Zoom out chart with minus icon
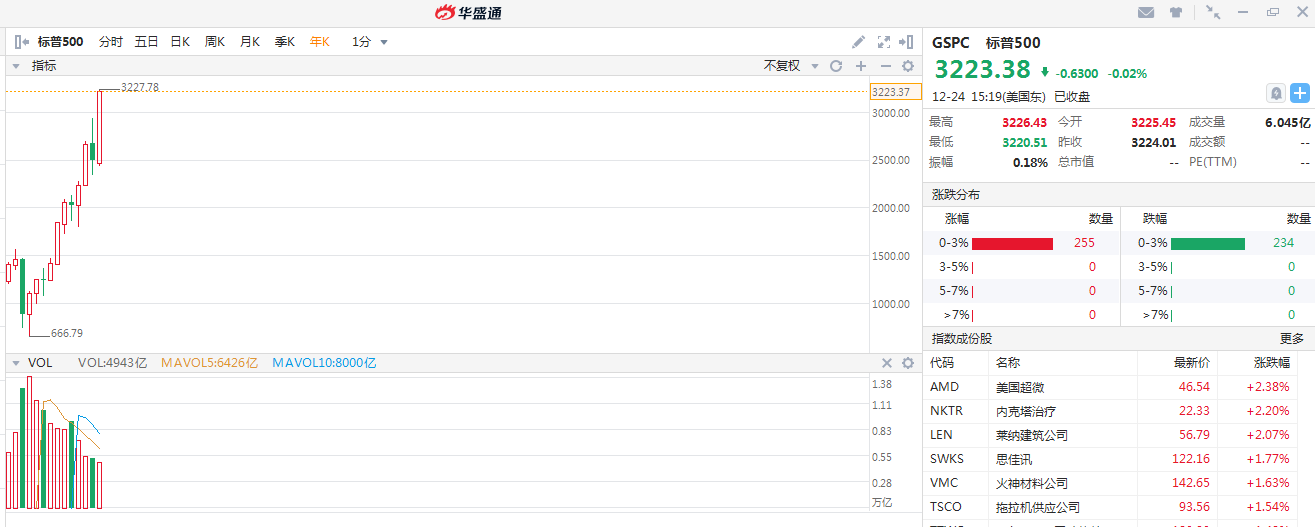1315x527 pixels. pyautogui.click(x=884, y=66)
